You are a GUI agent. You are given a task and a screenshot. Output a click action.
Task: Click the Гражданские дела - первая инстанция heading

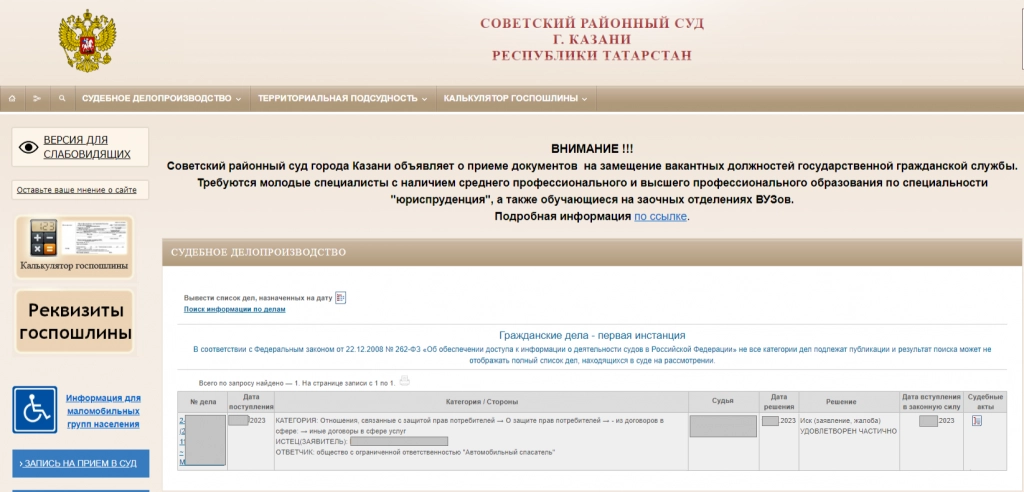[x=592, y=335]
